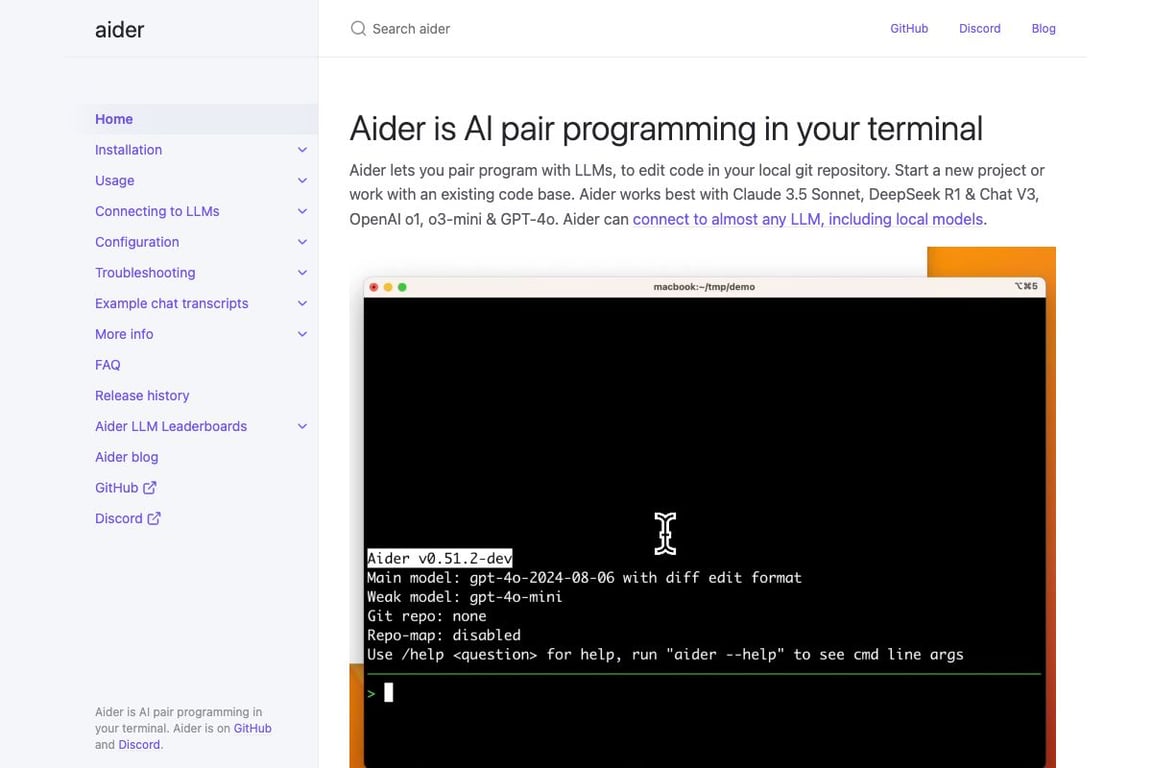Expand the Aider LLM Leaderboards chevron

click(x=302, y=426)
